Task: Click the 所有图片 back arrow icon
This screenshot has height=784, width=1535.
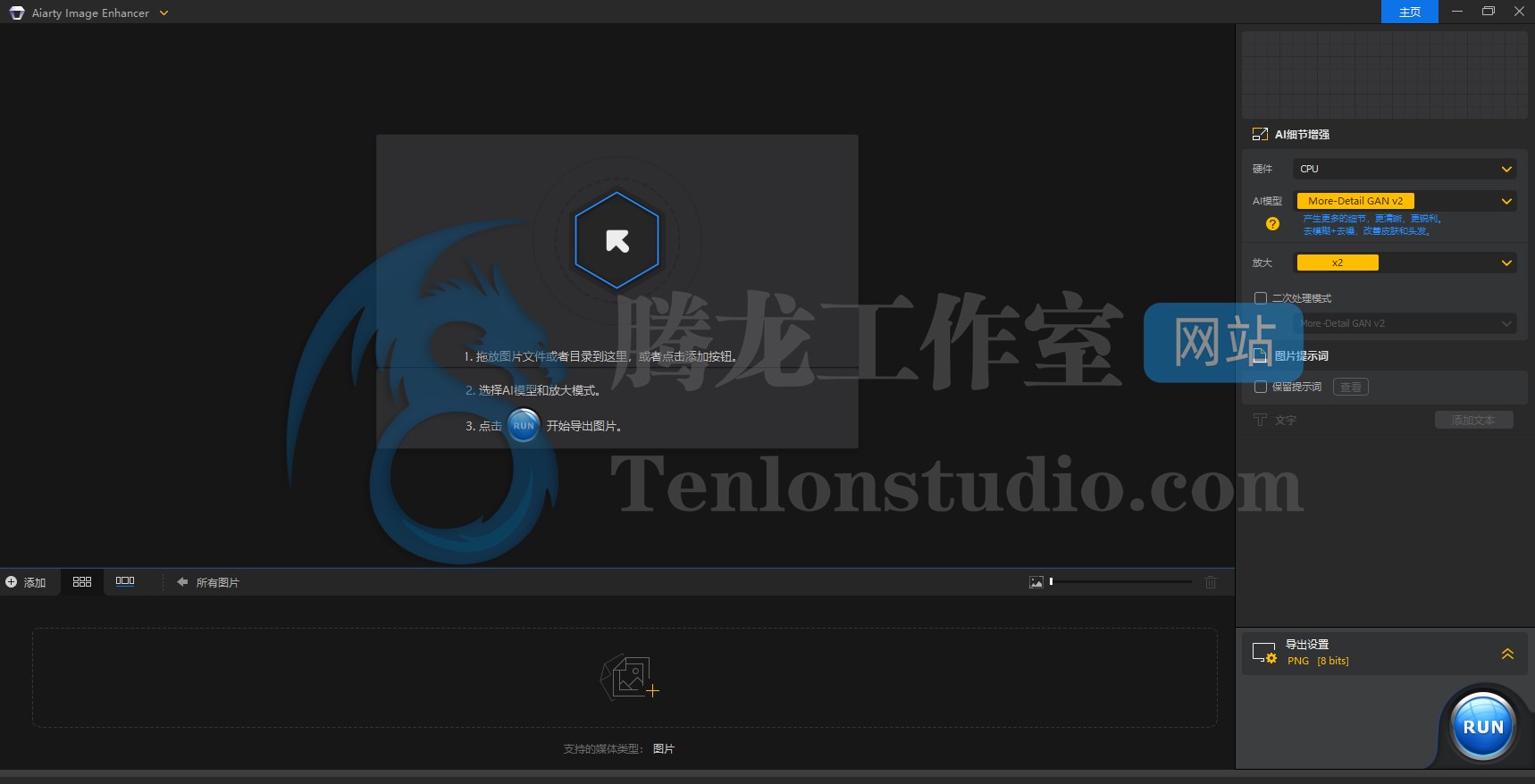Action: coord(182,582)
